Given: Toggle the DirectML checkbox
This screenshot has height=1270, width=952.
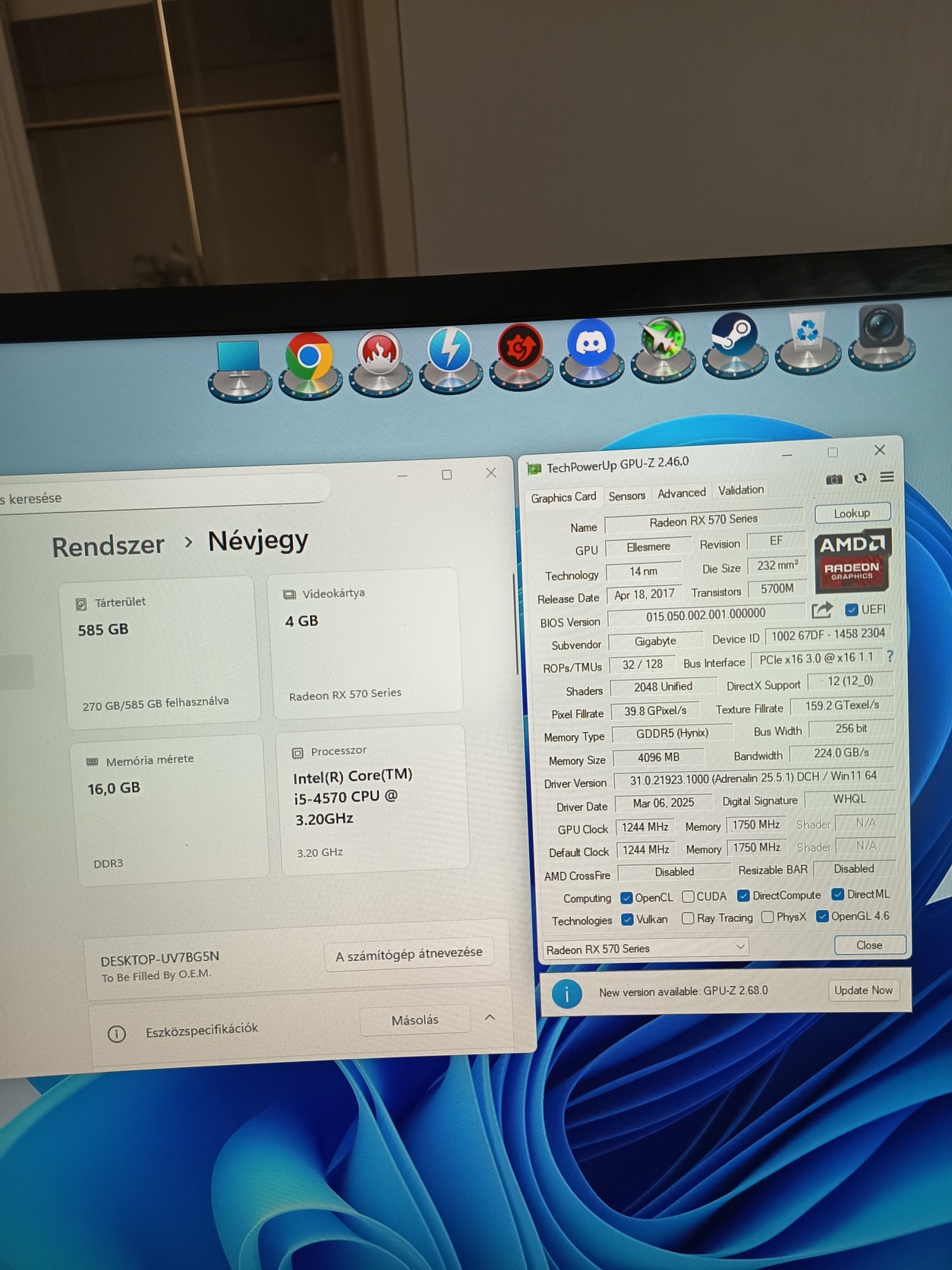Looking at the screenshot, I should pyautogui.click(x=837, y=894).
